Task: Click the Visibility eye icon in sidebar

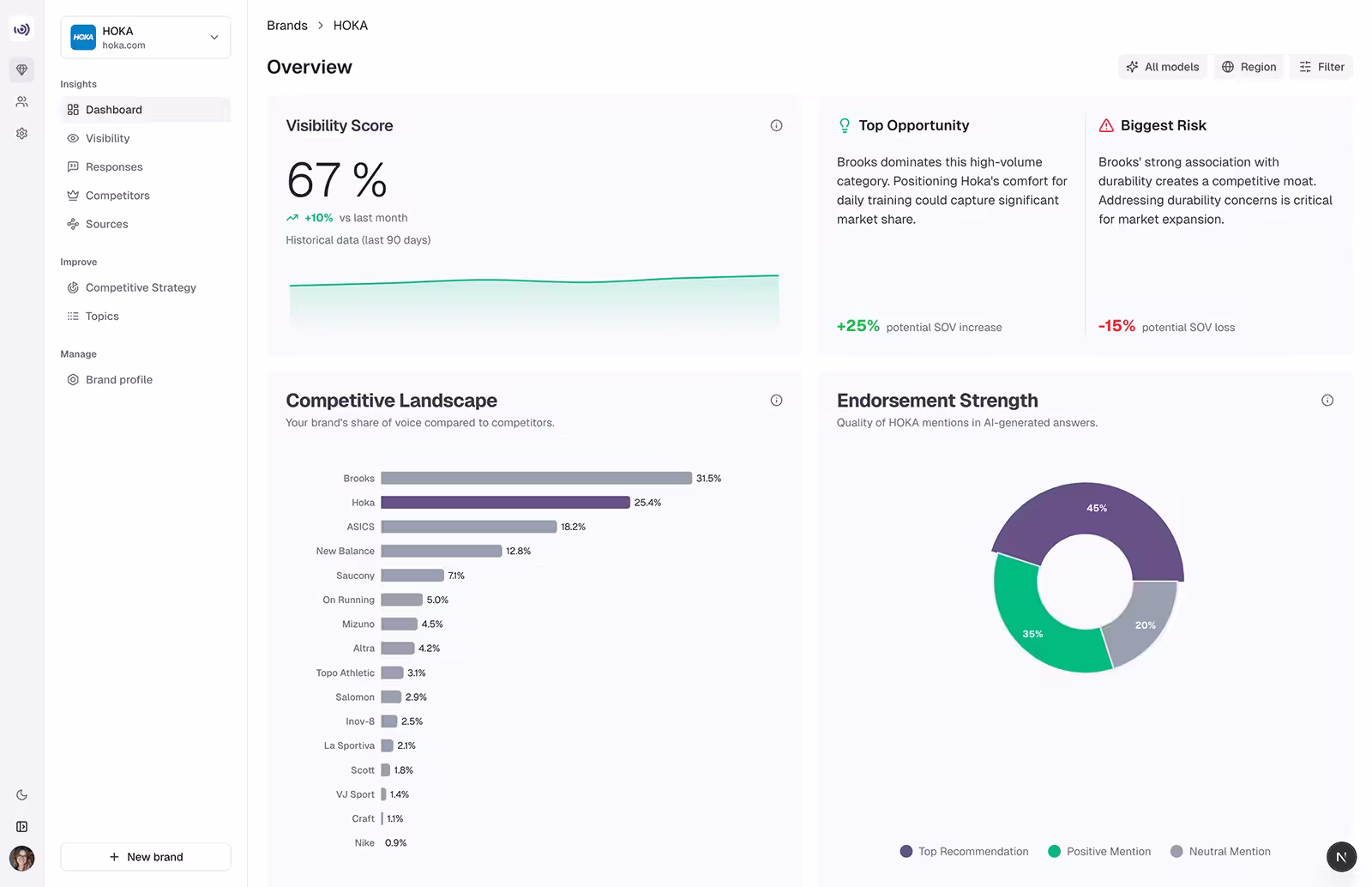Action: (x=73, y=138)
